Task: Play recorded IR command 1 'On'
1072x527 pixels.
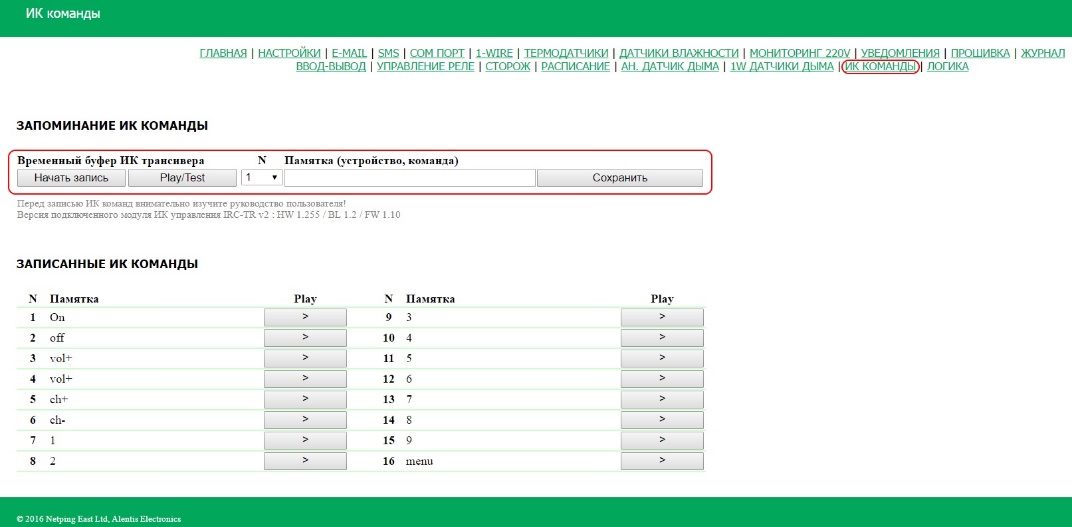Action: click(x=305, y=317)
